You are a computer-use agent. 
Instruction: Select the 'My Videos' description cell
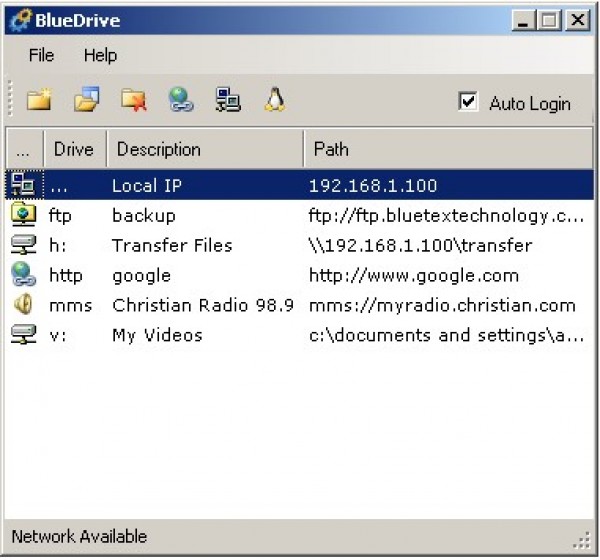157,335
